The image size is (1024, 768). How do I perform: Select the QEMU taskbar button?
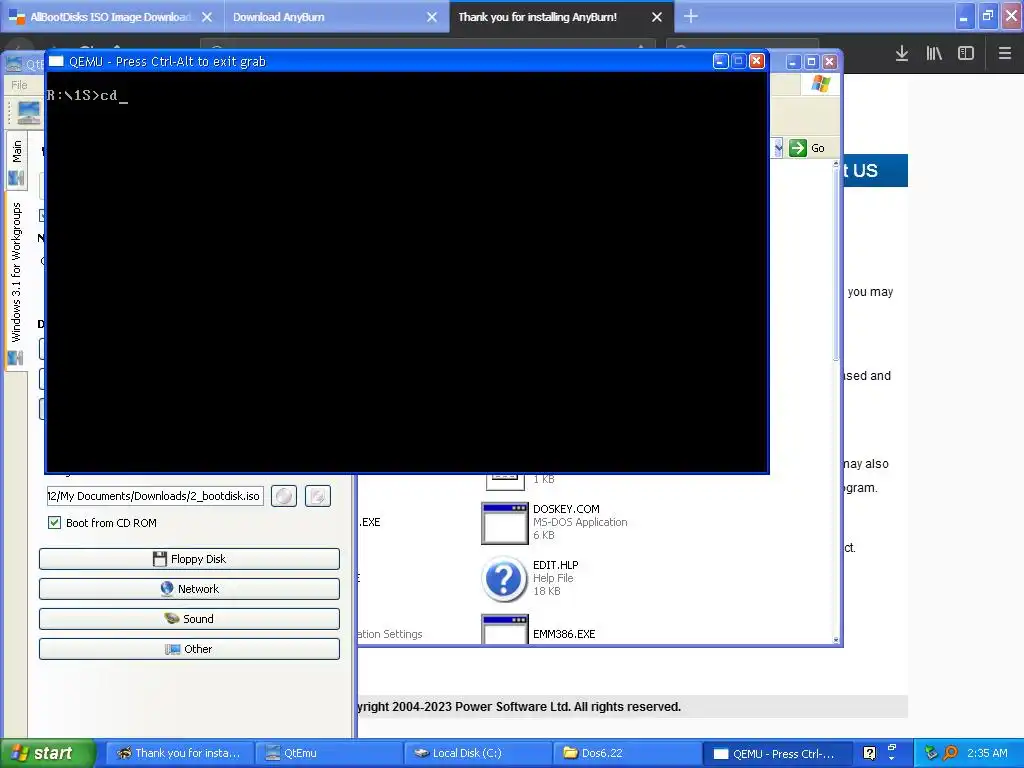[777, 754]
